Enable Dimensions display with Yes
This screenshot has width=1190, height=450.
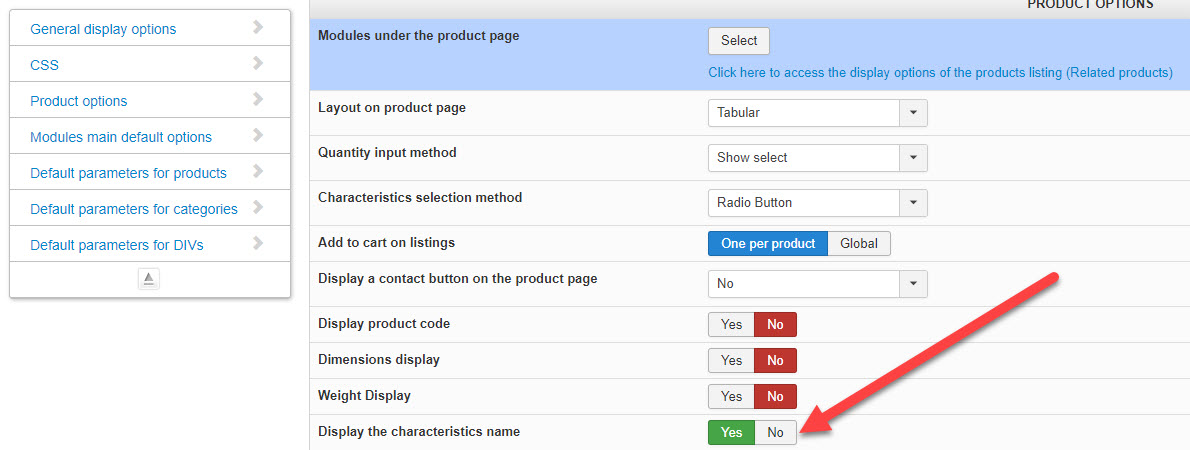pyautogui.click(x=731, y=360)
